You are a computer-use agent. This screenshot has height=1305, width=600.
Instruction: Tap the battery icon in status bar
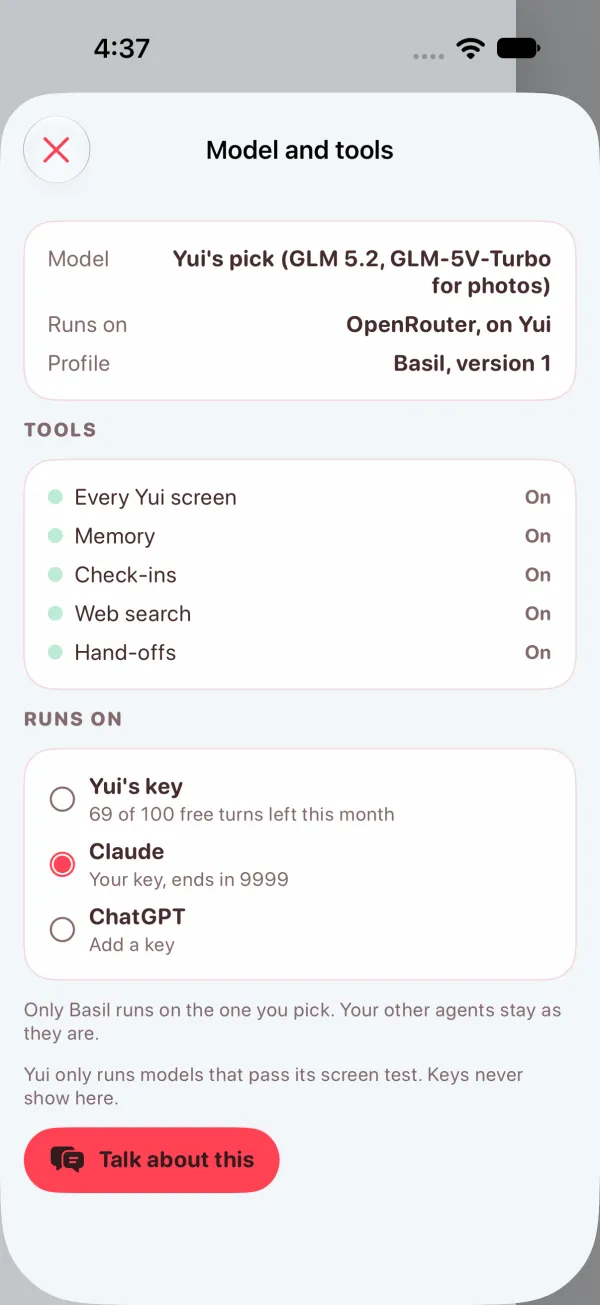click(518, 48)
